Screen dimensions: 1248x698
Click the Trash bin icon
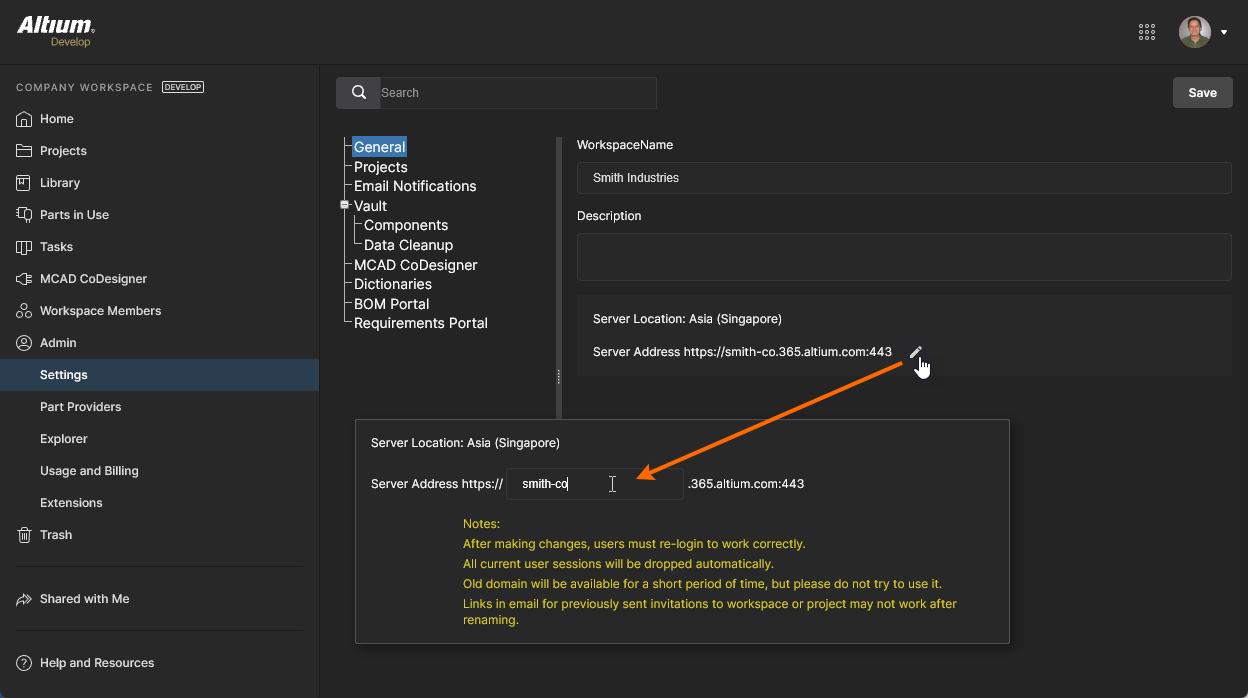coord(24,535)
